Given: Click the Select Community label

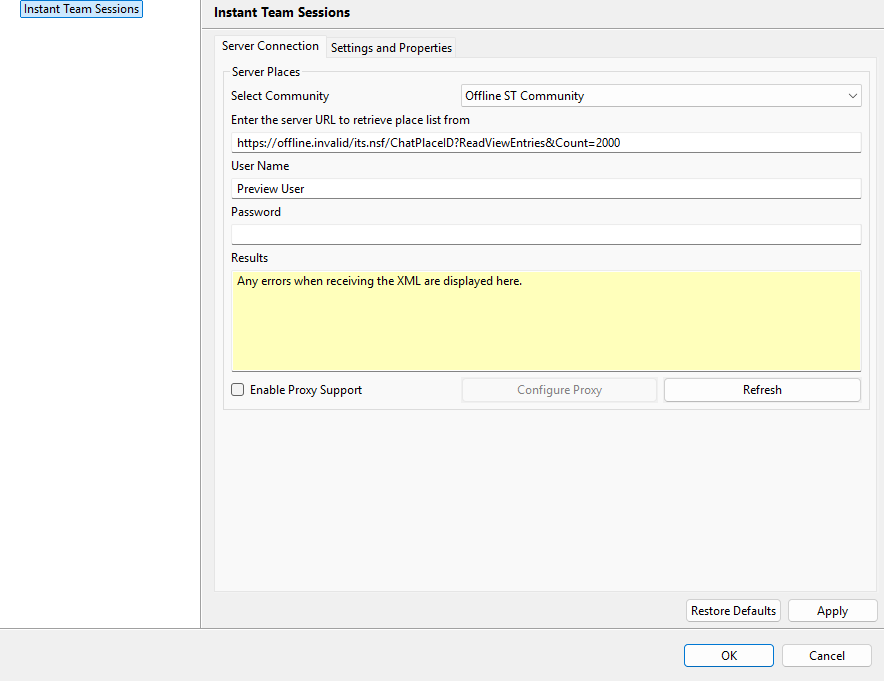Looking at the screenshot, I should pos(280,96).
